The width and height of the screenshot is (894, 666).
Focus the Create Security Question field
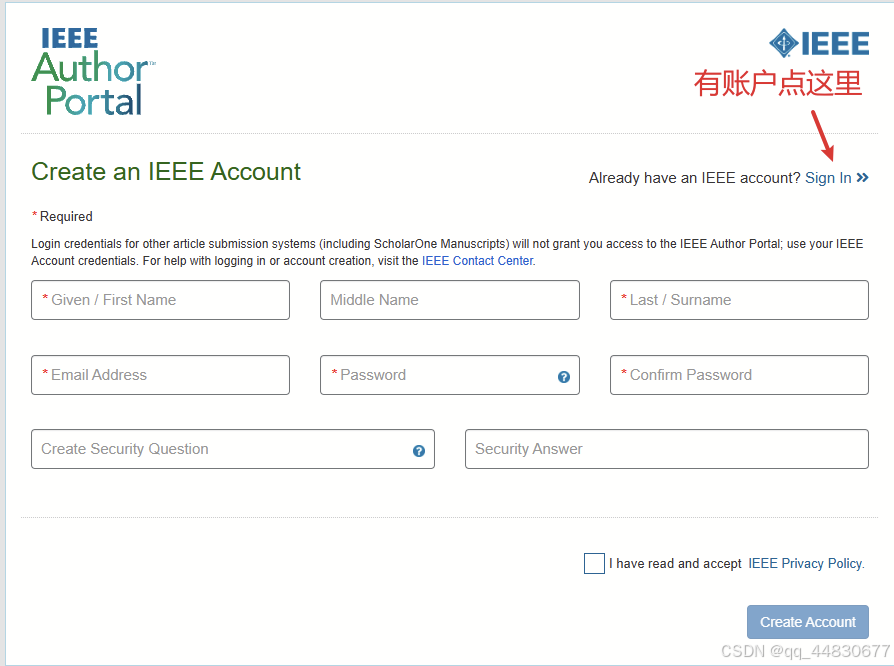pyautogui.click(x=233, y=449)
